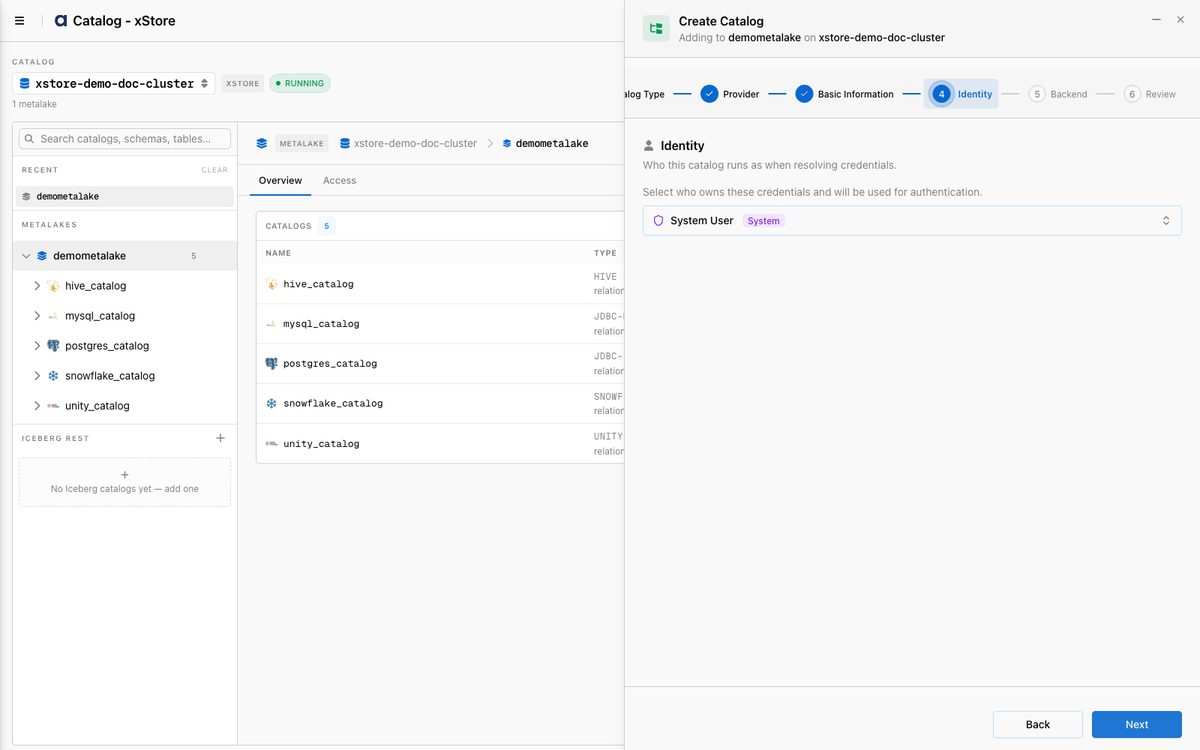Click the person icon beside Identity heading

tap(649, 146)
